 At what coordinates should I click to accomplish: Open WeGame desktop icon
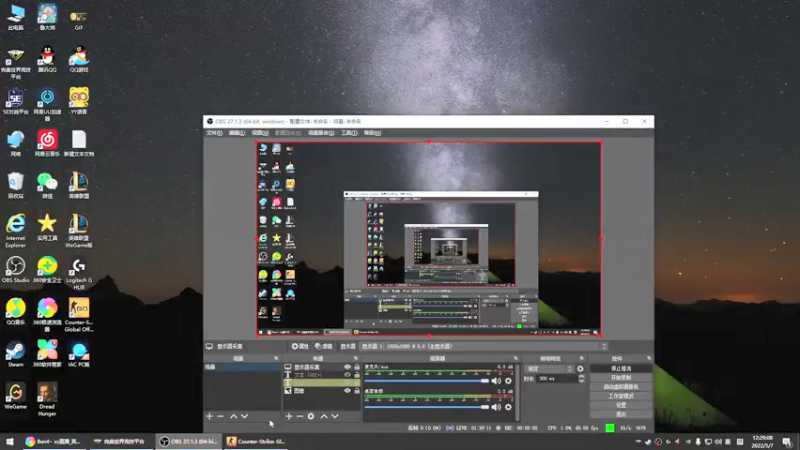click(15, 396)
